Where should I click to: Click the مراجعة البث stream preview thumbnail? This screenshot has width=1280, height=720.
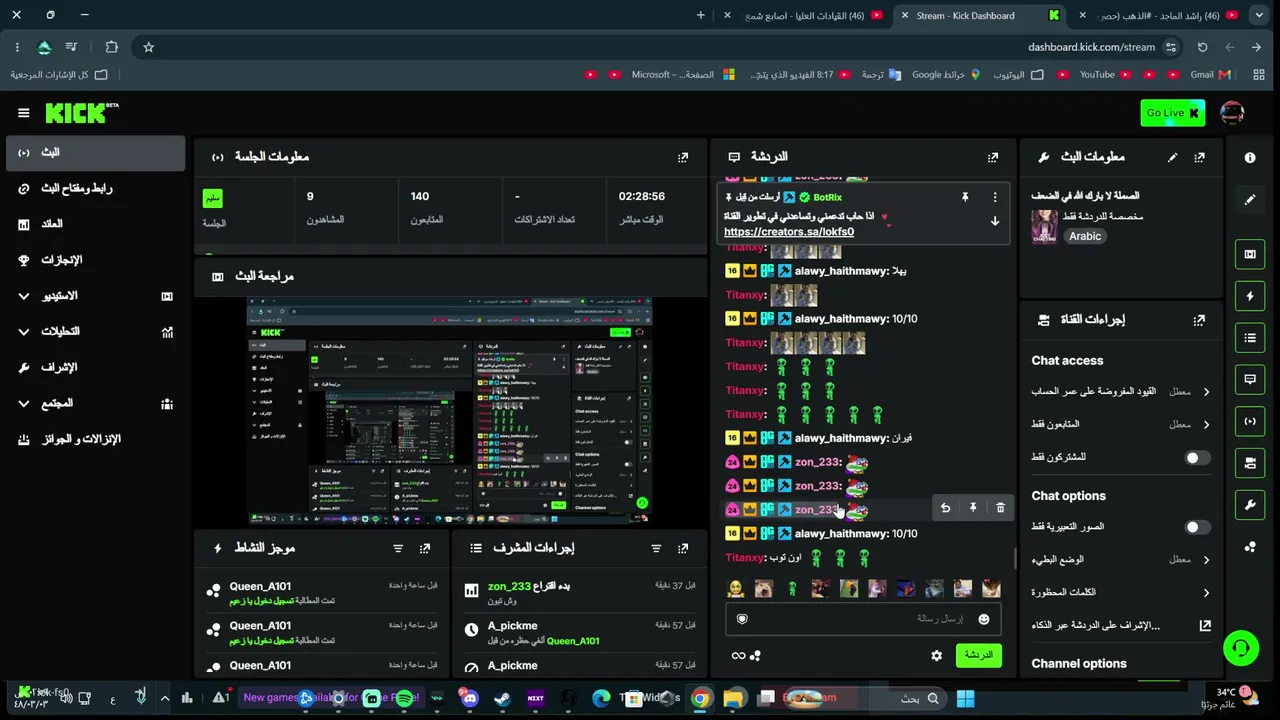pyautogui.click(x=450, y=410)
